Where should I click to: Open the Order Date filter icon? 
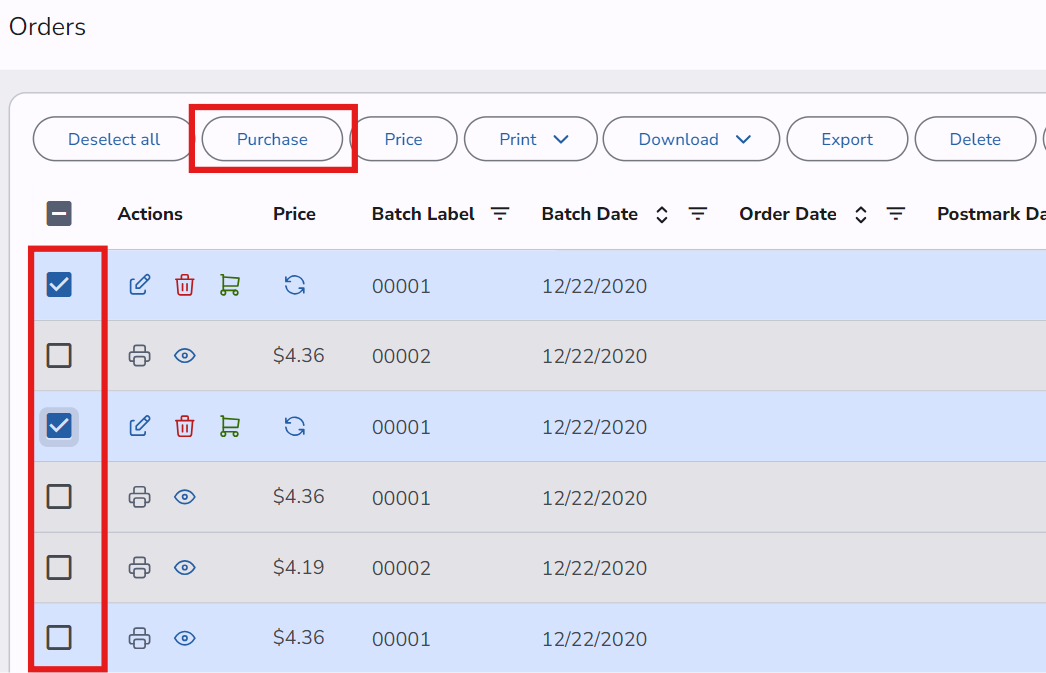896,214
